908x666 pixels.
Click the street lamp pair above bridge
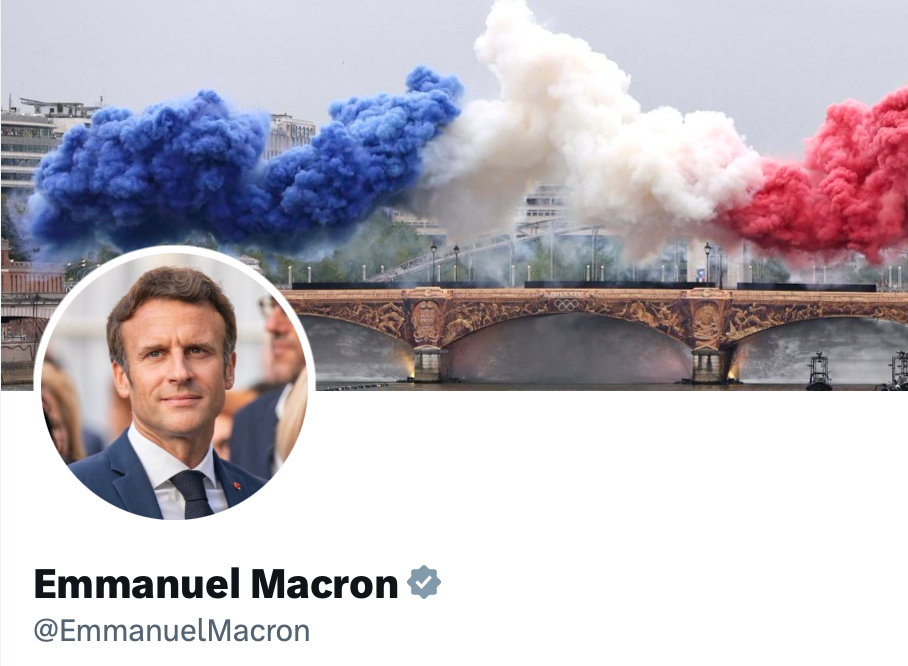444,264
